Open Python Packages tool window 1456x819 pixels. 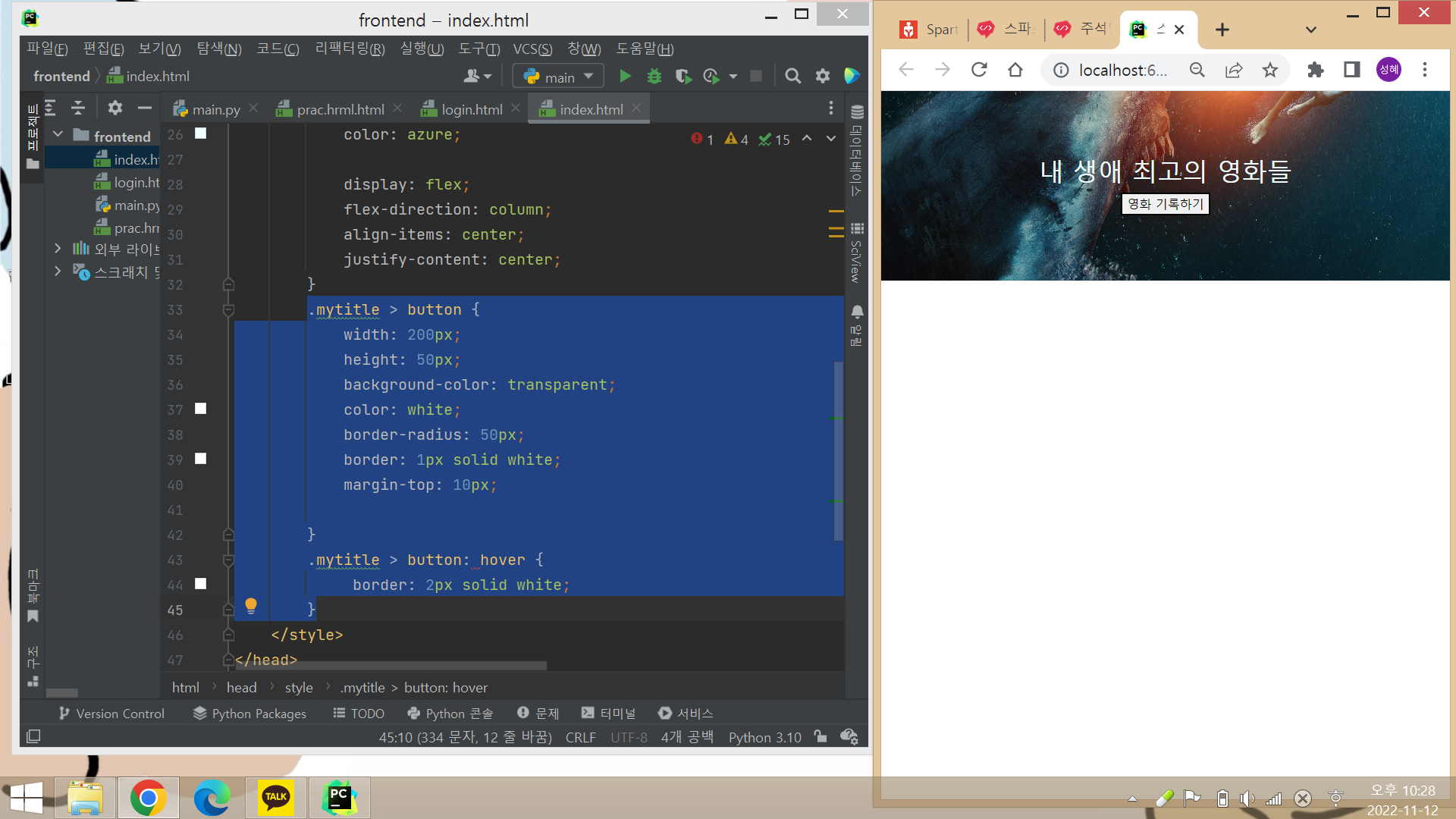[x=249, y=713]
